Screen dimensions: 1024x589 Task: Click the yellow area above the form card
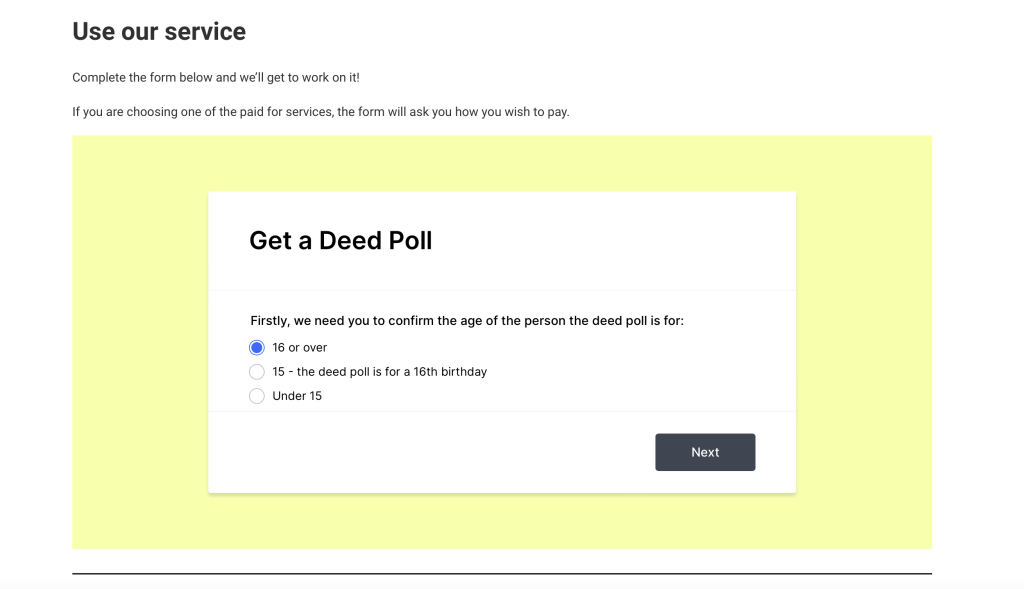502,163
